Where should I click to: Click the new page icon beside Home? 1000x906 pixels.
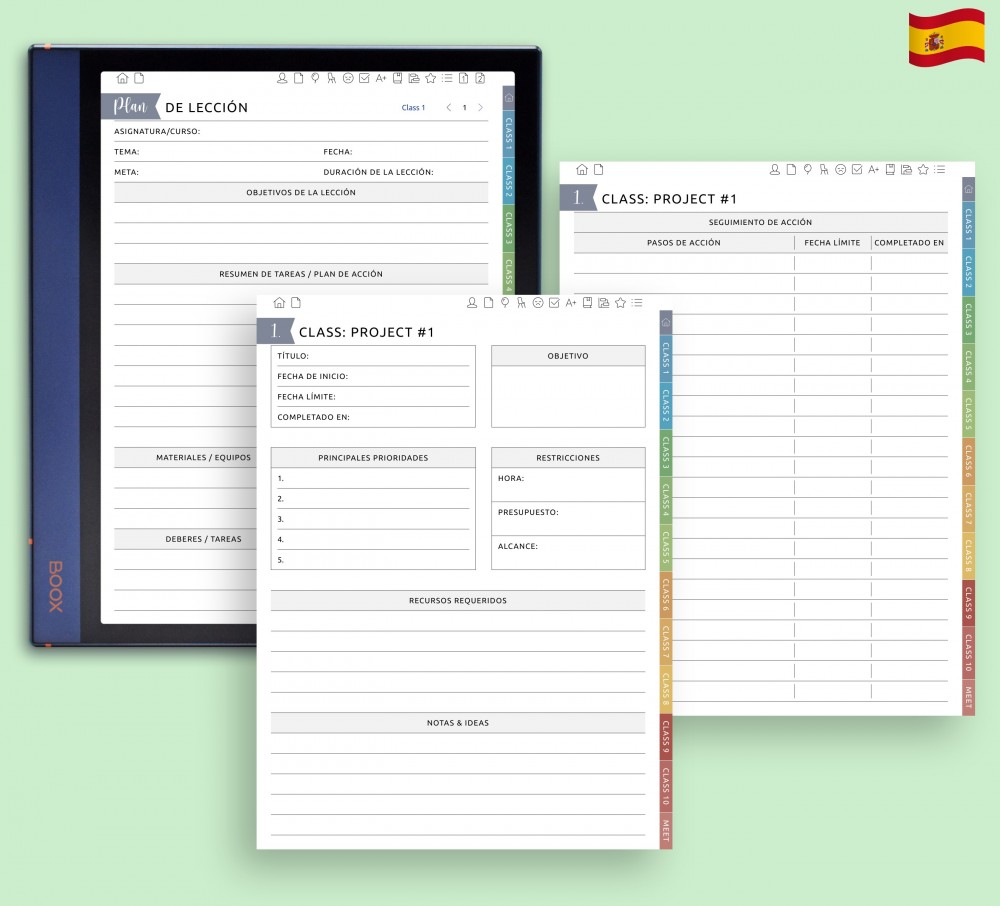point(296,302)
